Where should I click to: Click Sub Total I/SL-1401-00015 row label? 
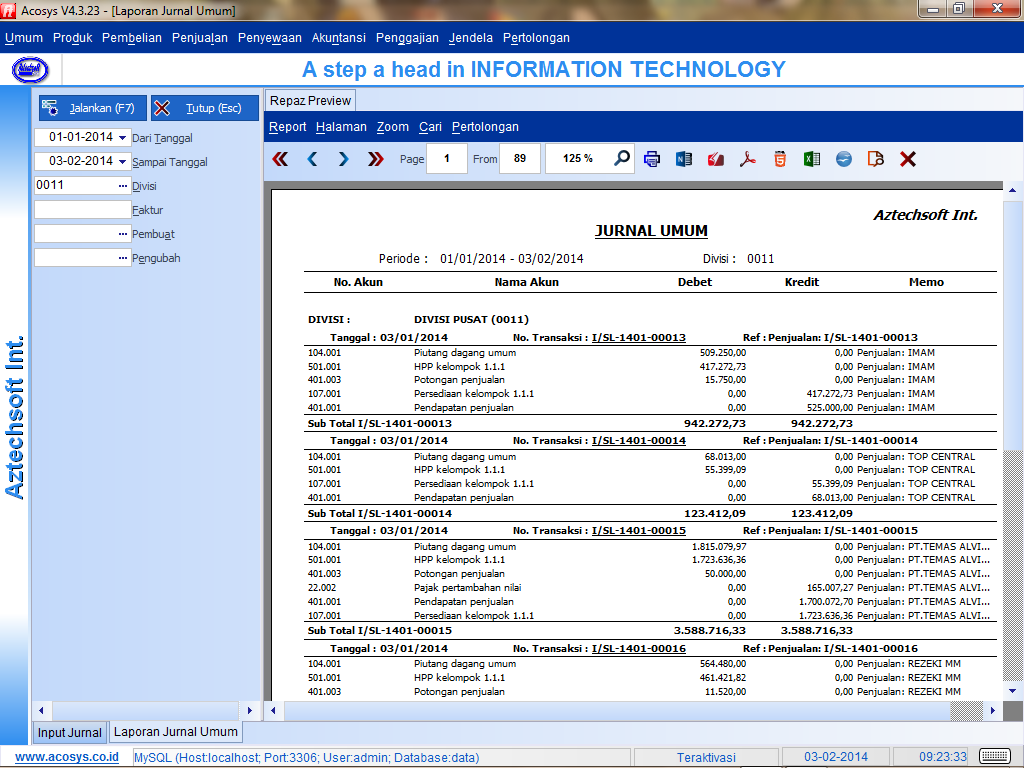[x=379, y=631]
